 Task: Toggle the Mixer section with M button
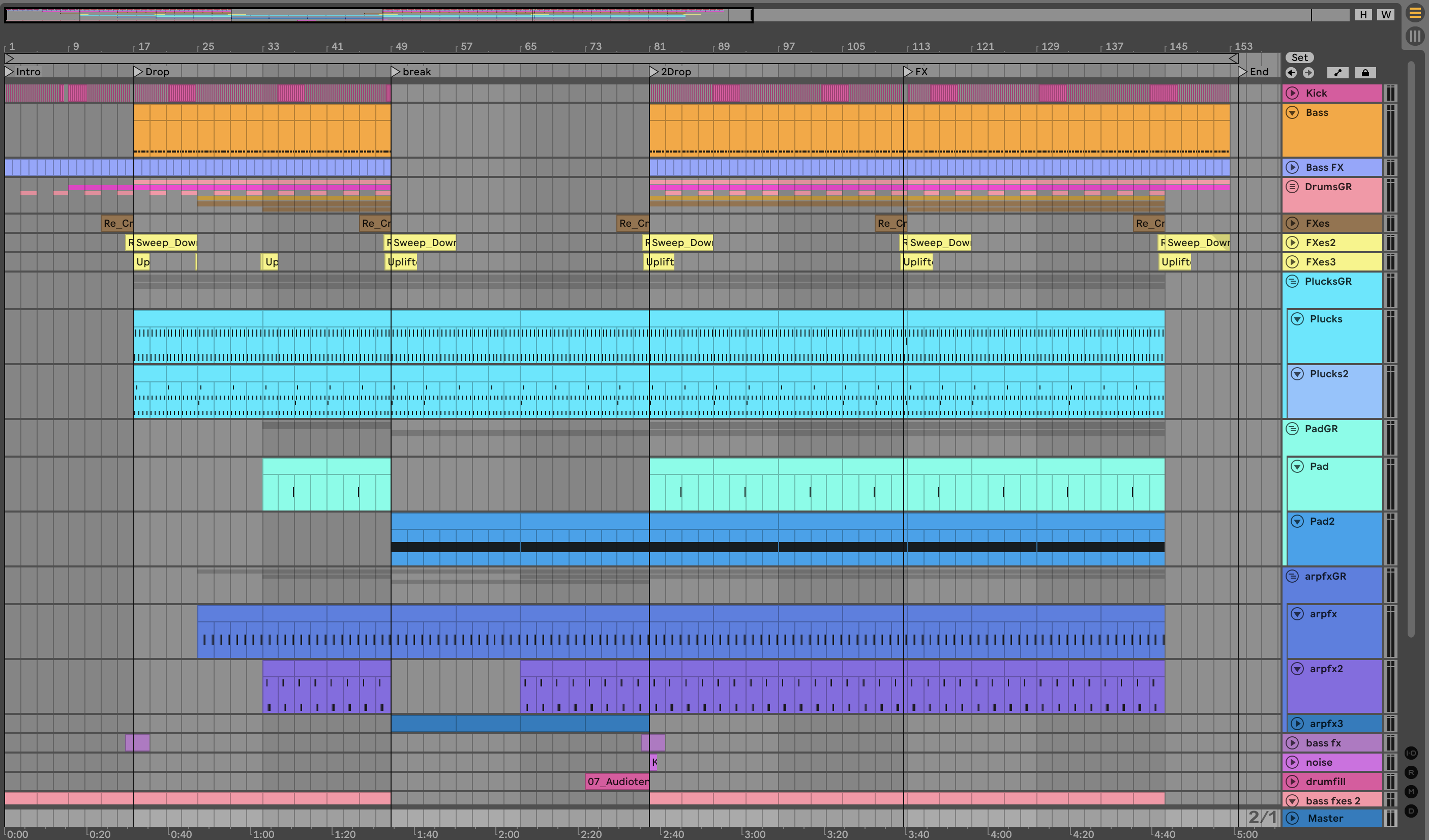[1411, 792]
